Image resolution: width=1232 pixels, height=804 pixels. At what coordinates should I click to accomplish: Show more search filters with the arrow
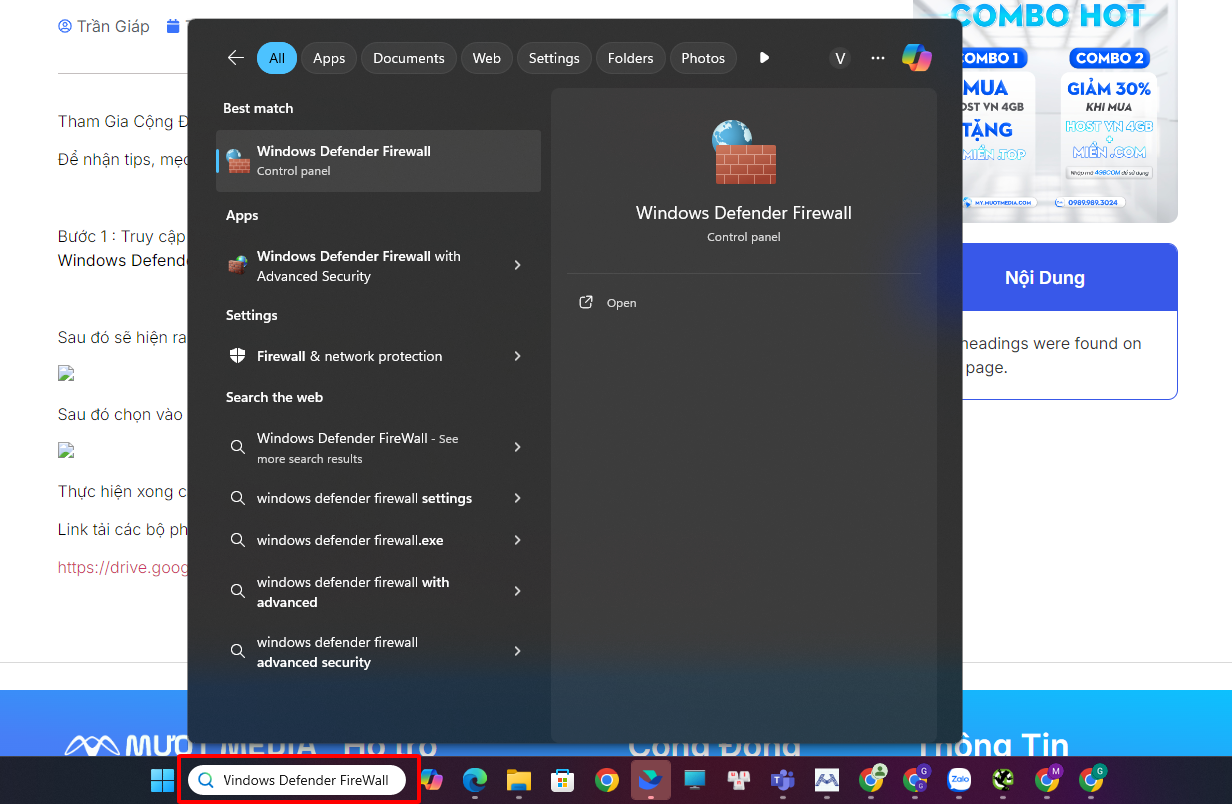coord(764,58)
